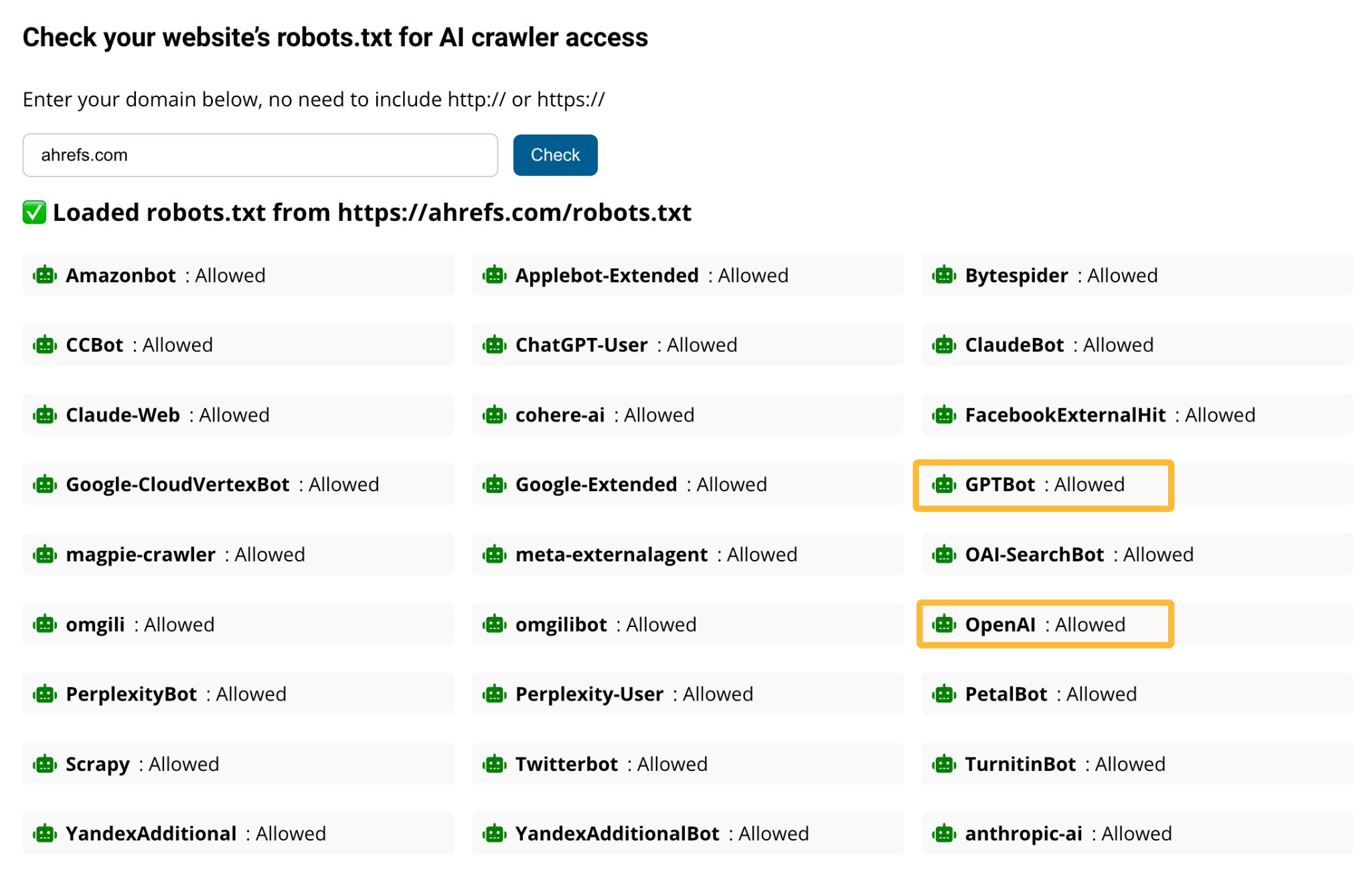Select the robot icon next to cohere-ai
1371x896 pixels.
point(494,415)
